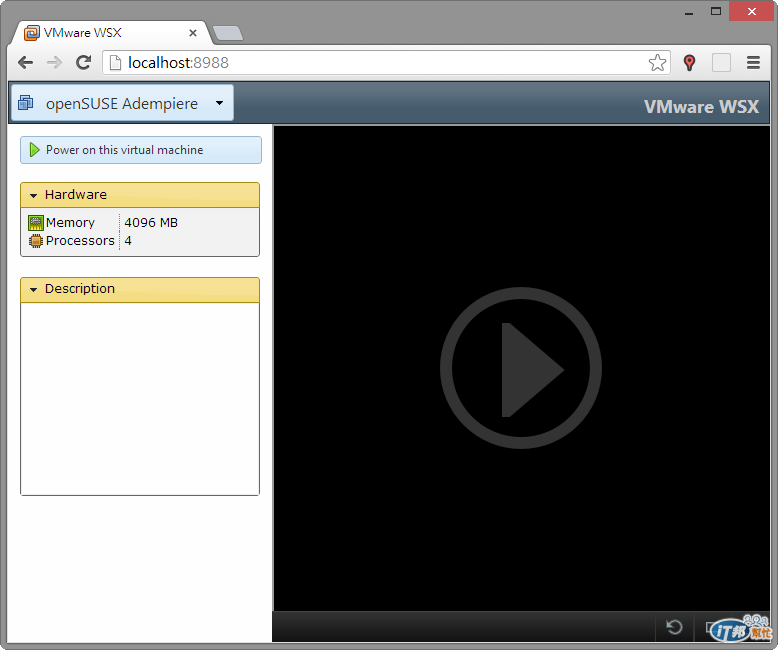
Task: Collapse the Hardware section
Action: pos(140,195)
